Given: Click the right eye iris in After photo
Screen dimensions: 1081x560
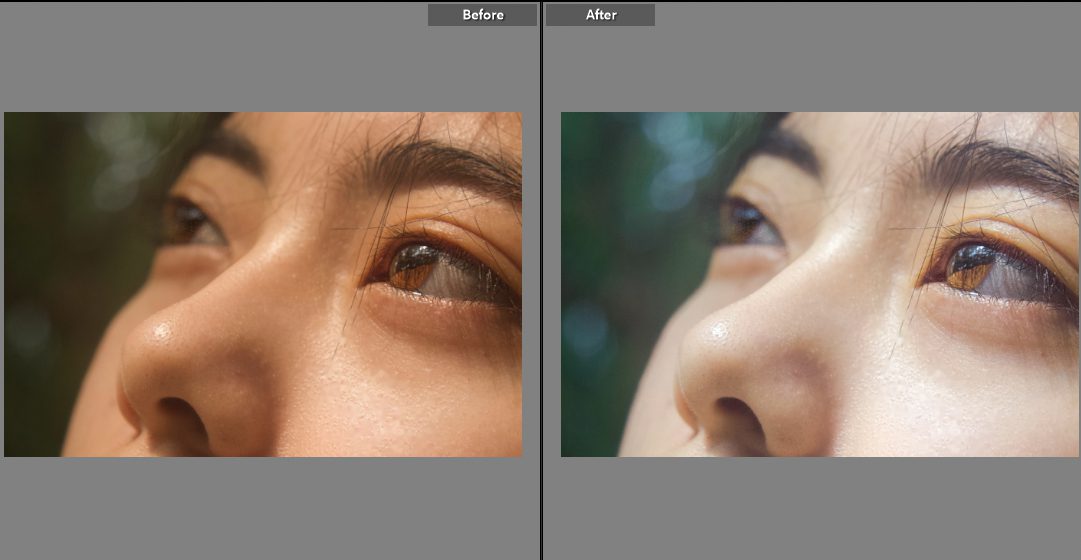Looking at the screenshot, I should 969,268.
